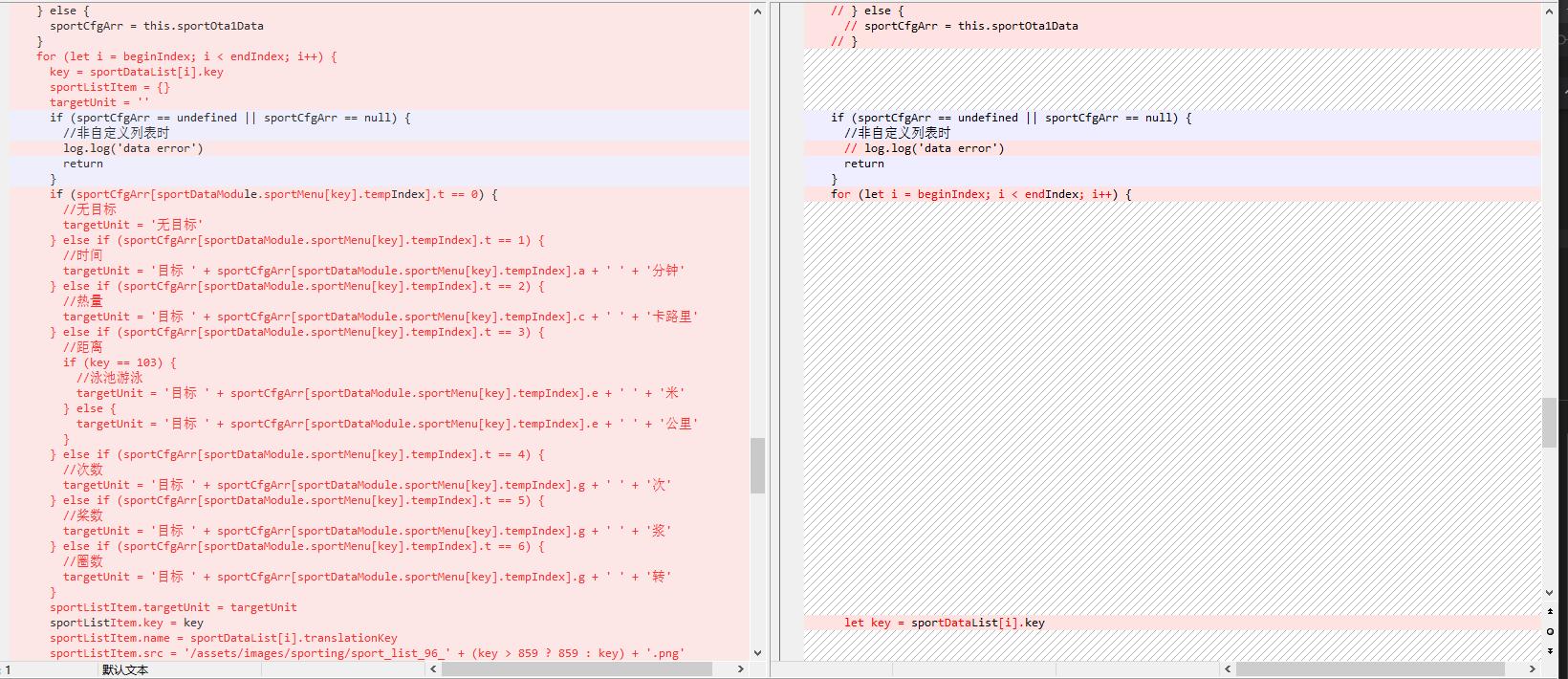Click right pane line "let key = sportDataList[i].key"
1568x679 pixels.
(944, 623)
